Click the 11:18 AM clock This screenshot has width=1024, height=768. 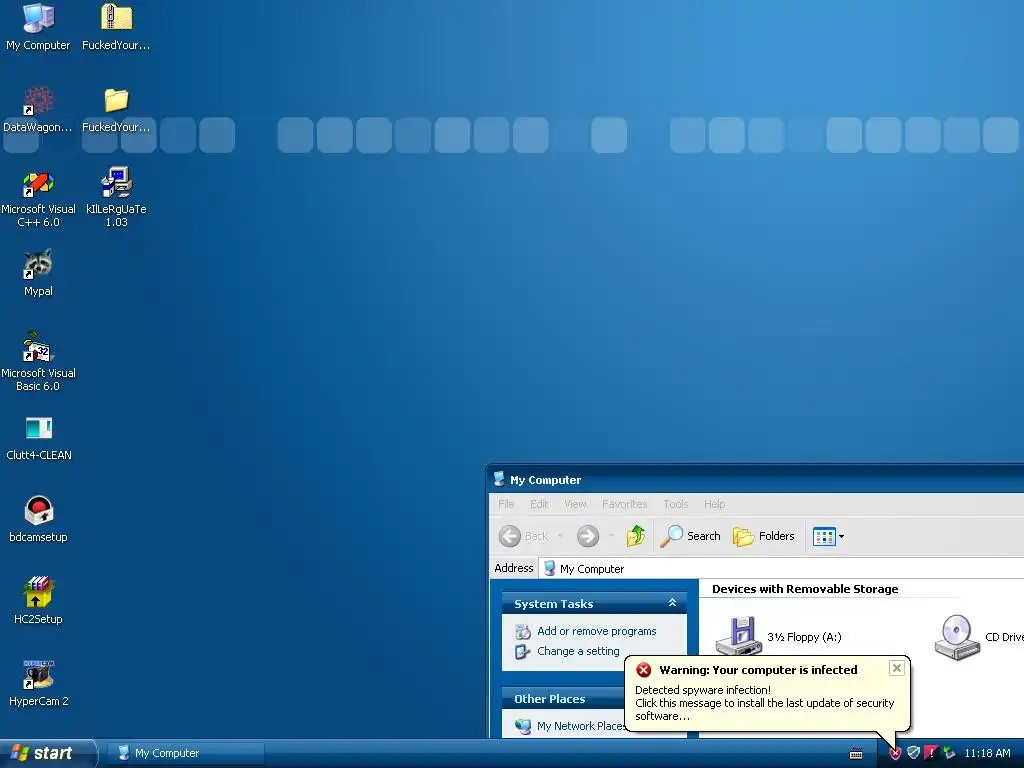point(987,753)
